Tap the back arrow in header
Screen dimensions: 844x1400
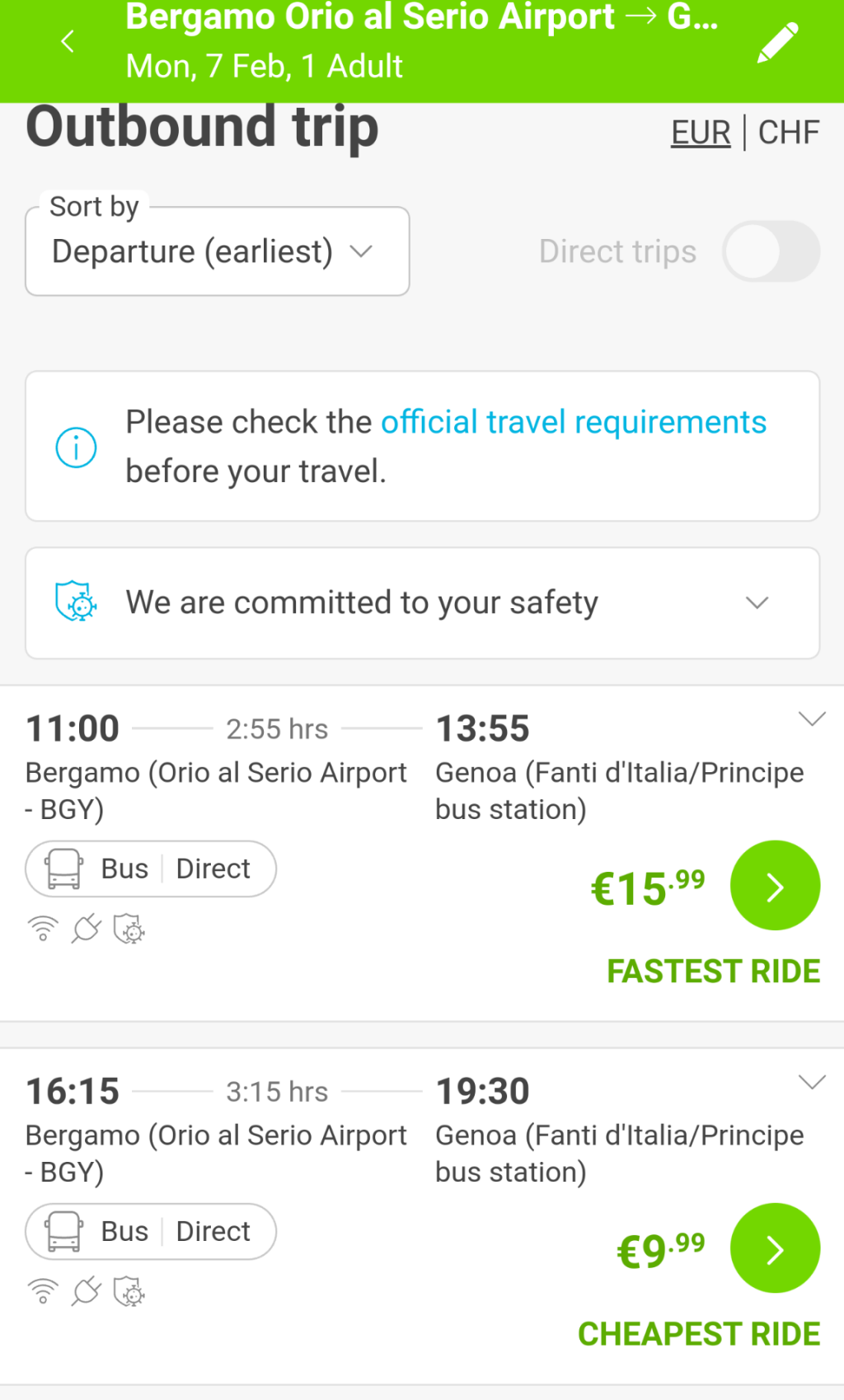pos(68,41)
